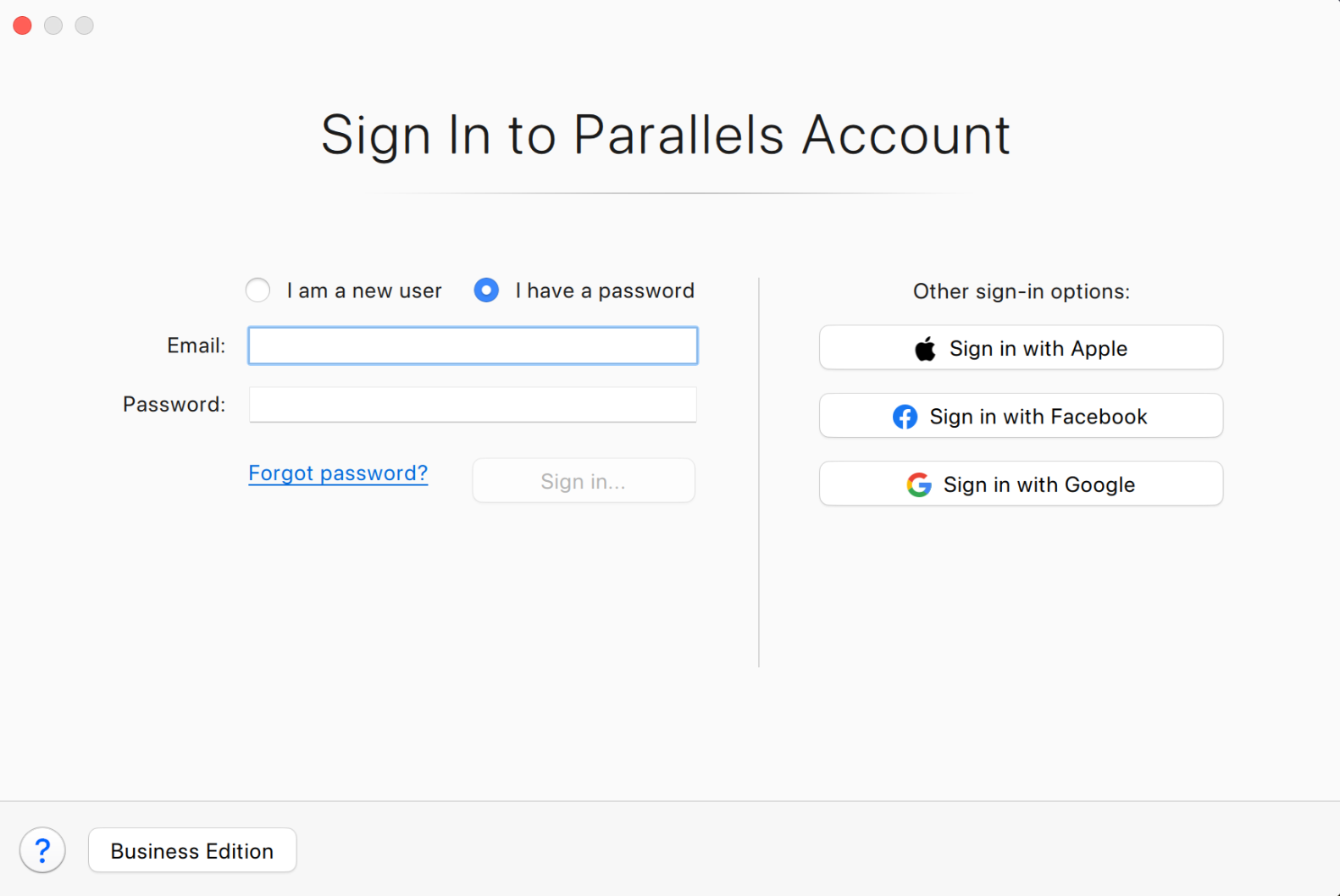This screenshot has width=1340, height=896.
Task: Click the Google "G" icon
Action: coord(917,484)
